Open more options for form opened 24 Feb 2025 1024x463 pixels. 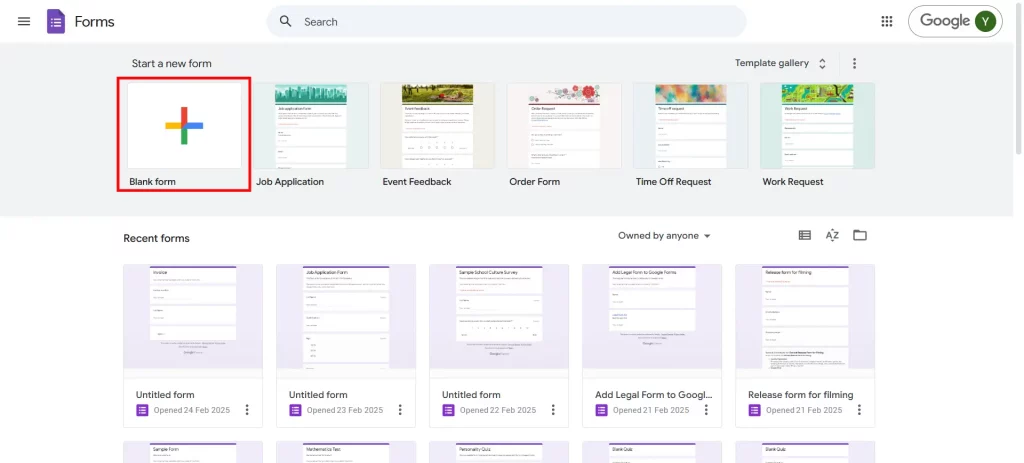pyautogui.click(x=247, y=410)
